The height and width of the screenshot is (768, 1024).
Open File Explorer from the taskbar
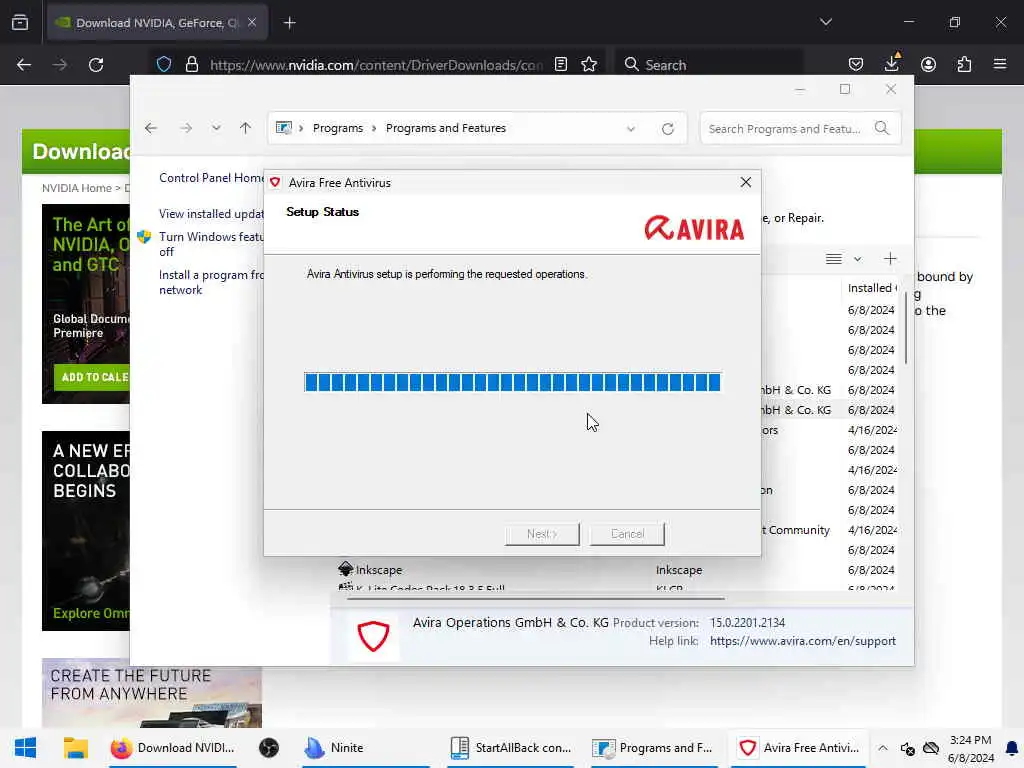pyautogui.click(x=76, y=748)
